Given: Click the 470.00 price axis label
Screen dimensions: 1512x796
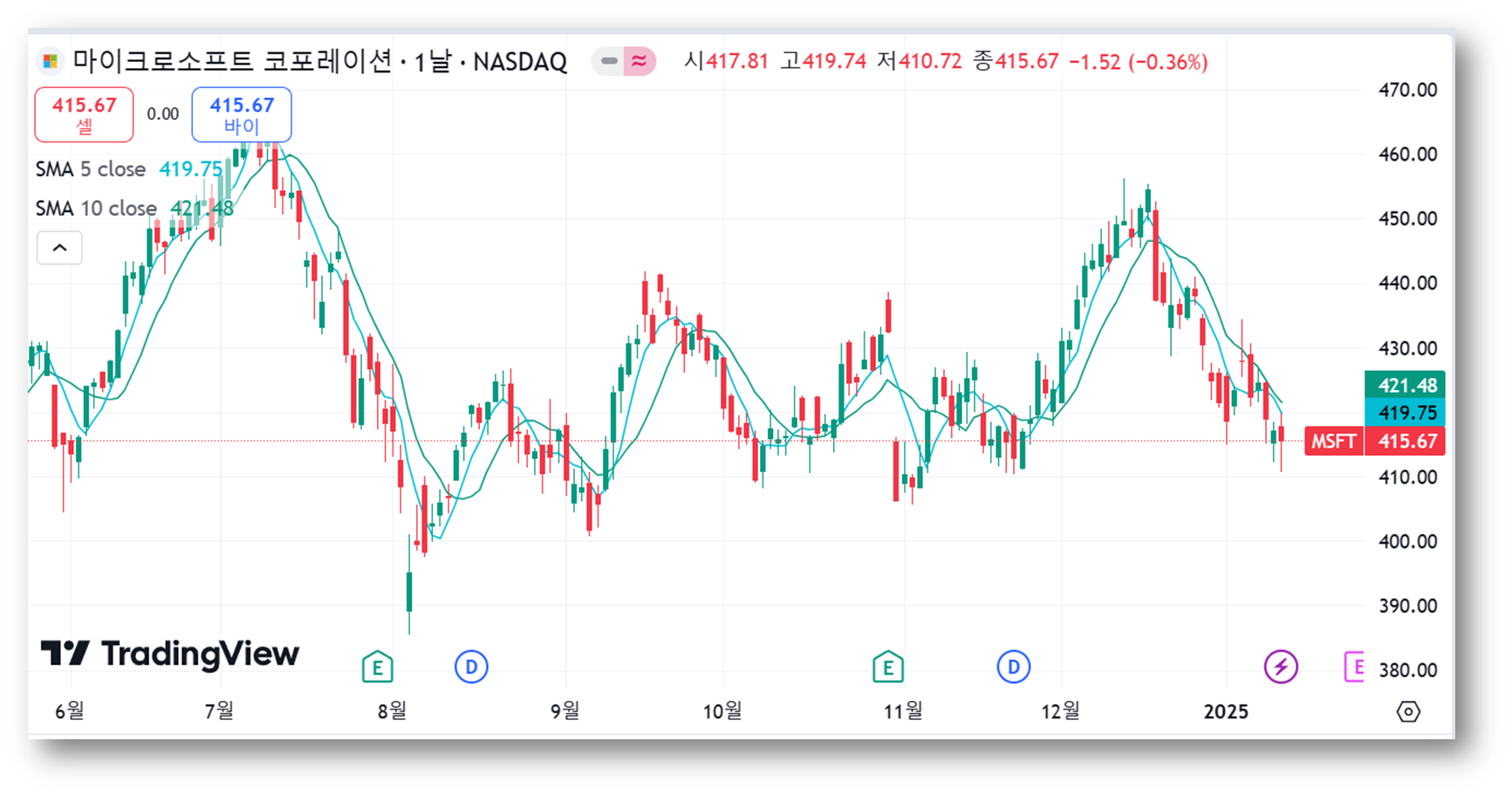Looking at the screenshot, I should pos(1407,90).
